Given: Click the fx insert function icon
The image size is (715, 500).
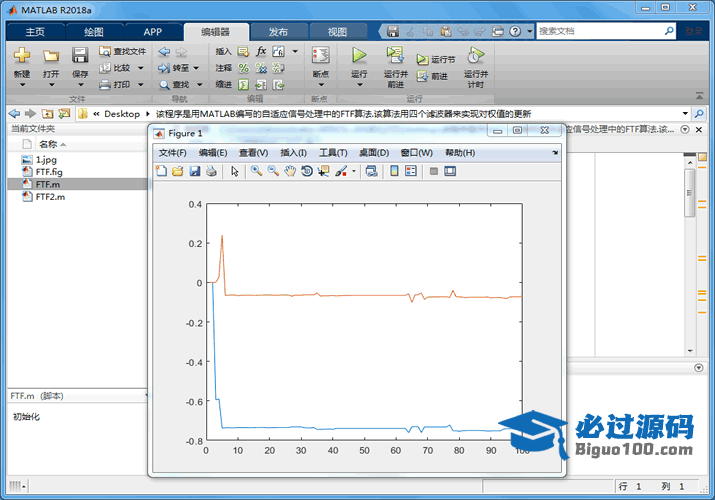Looking at the screenshot, I should (x=261, y=51).
